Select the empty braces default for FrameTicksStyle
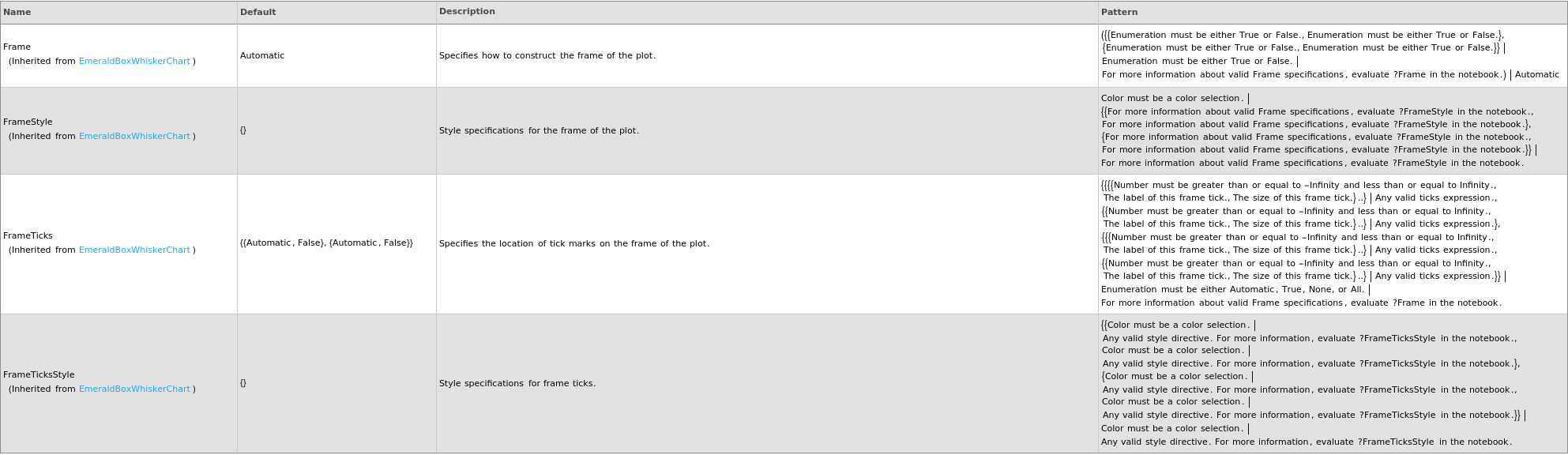Viewport: 1568px width, 455px height. 243,383
